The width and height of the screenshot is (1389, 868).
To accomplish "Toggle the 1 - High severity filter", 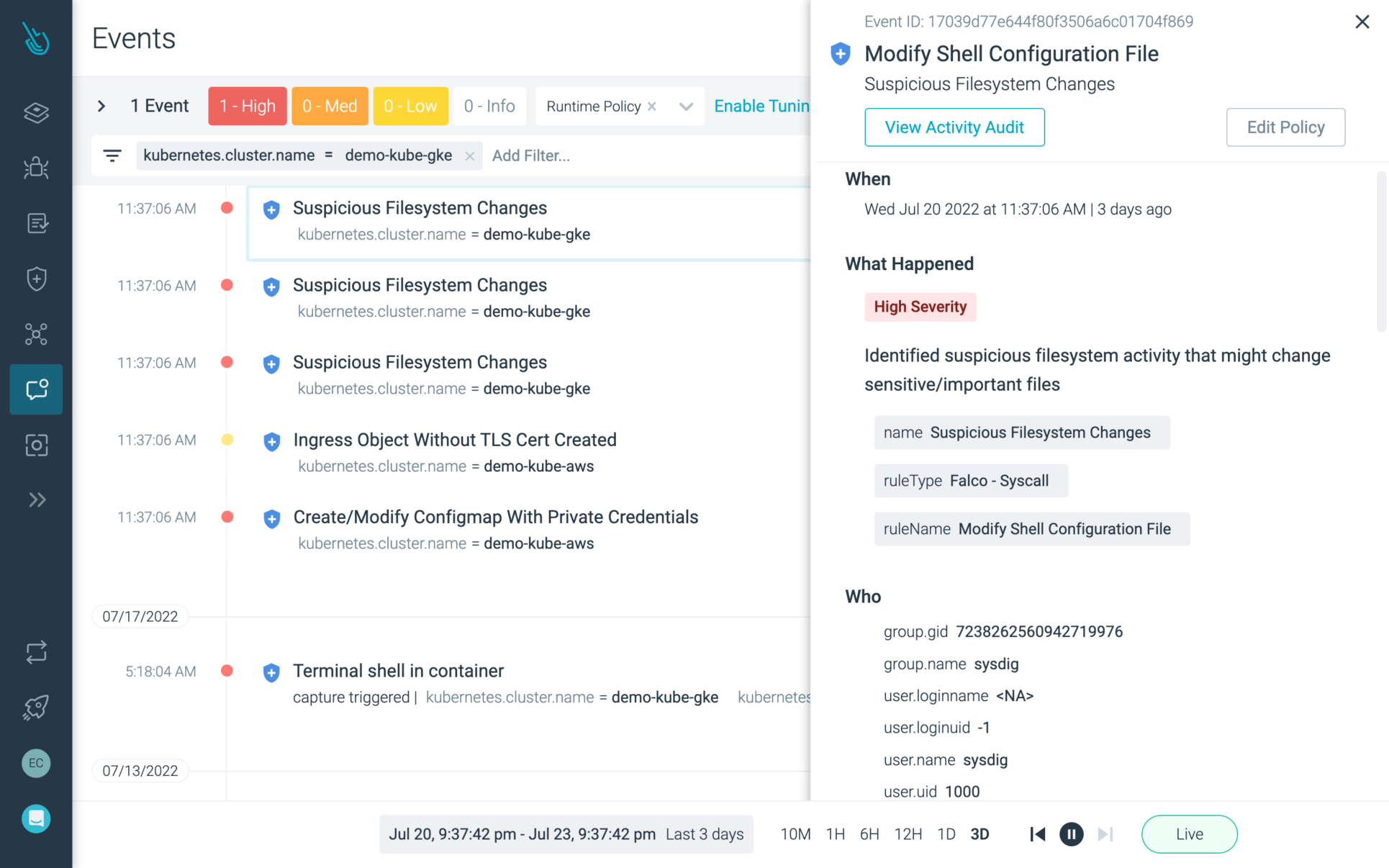I will [x=247, y=106].
